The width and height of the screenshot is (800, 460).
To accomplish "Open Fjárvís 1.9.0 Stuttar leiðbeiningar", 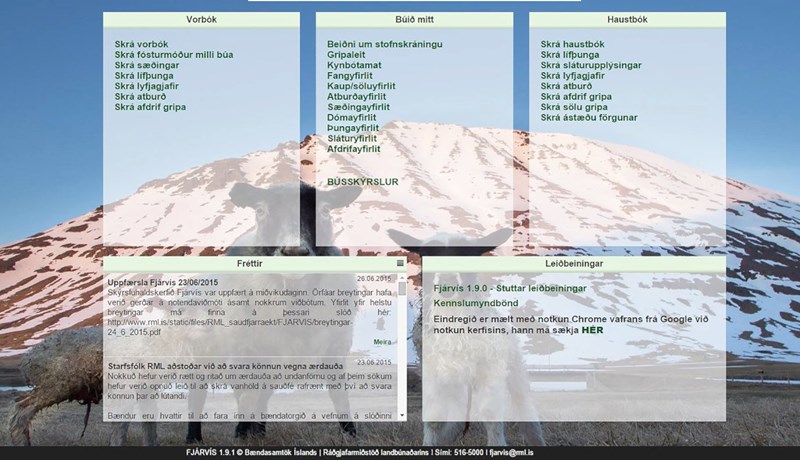I will click(x=510, y=288).
